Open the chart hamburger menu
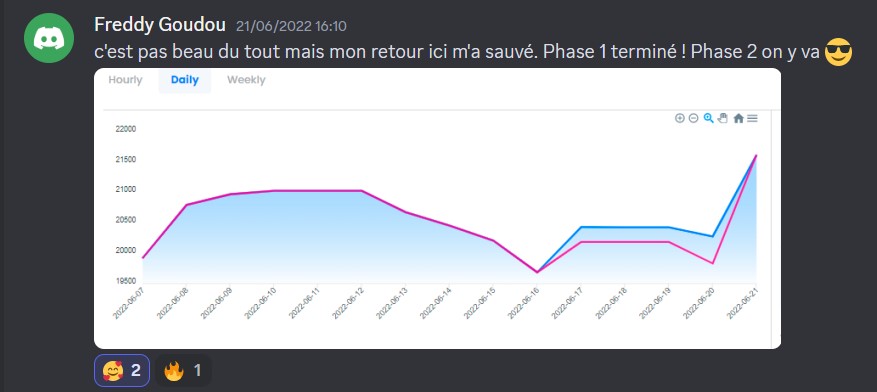The image size is (877, 392). [752, 118]
